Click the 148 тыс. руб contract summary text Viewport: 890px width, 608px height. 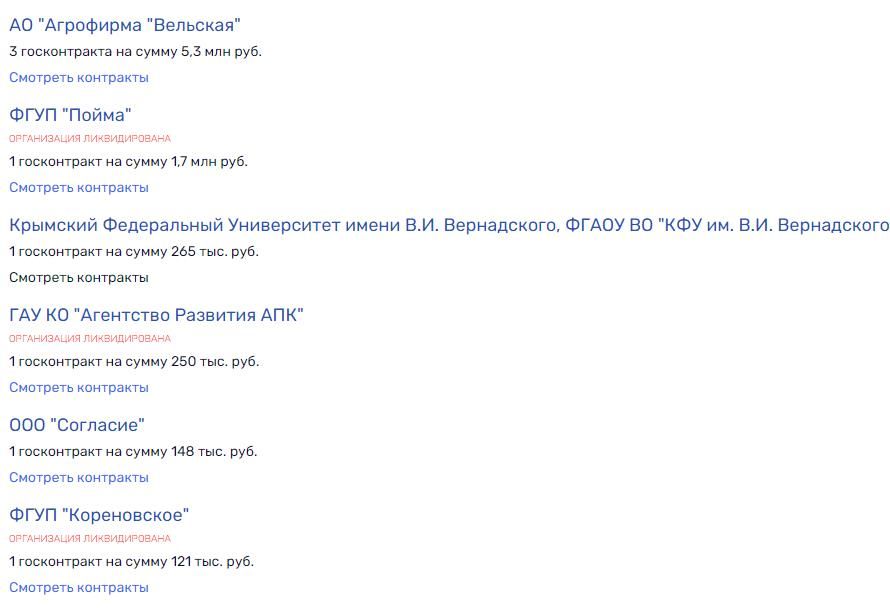pyautogui.click(x=128, y=451)
